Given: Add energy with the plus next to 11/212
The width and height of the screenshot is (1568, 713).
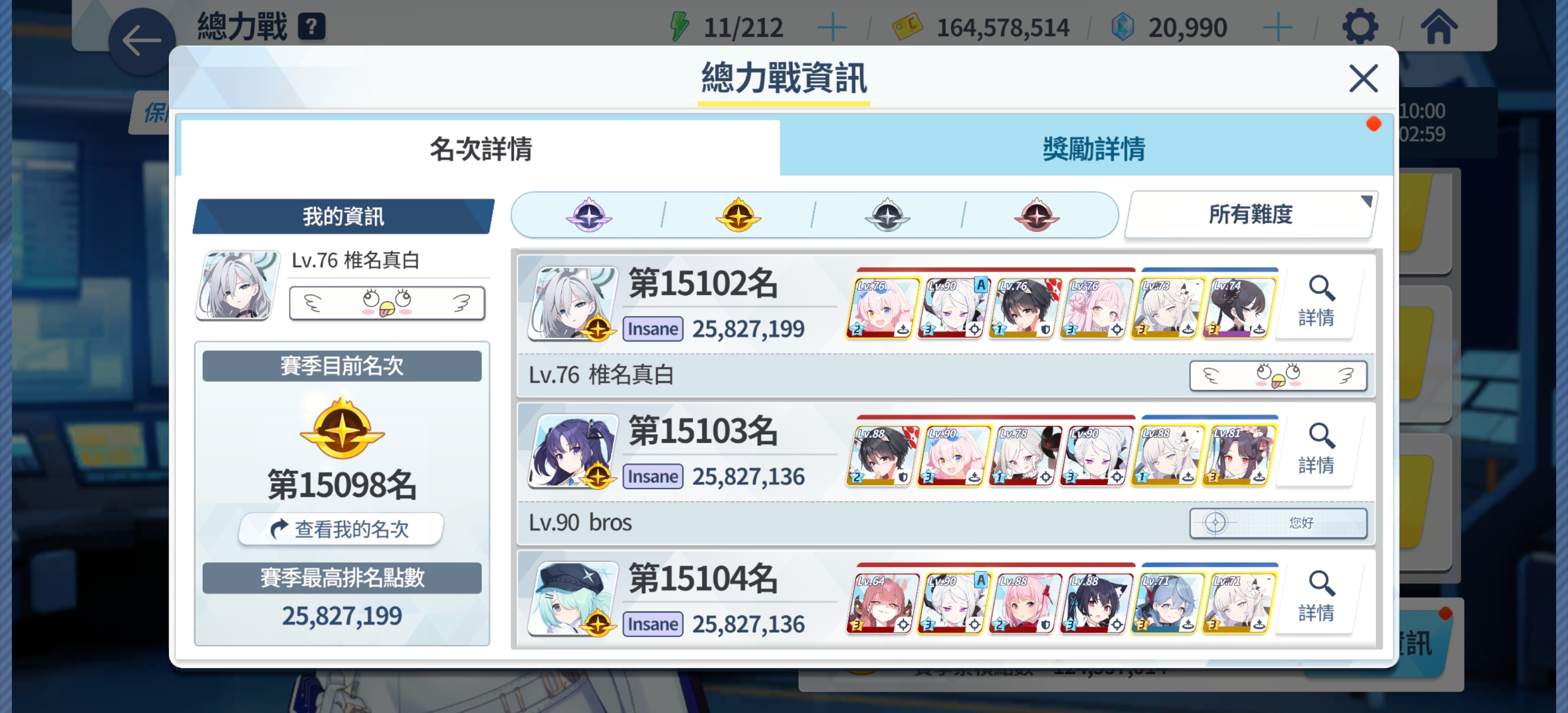Looking at the screenshot, I should click(x=832, y=27).
